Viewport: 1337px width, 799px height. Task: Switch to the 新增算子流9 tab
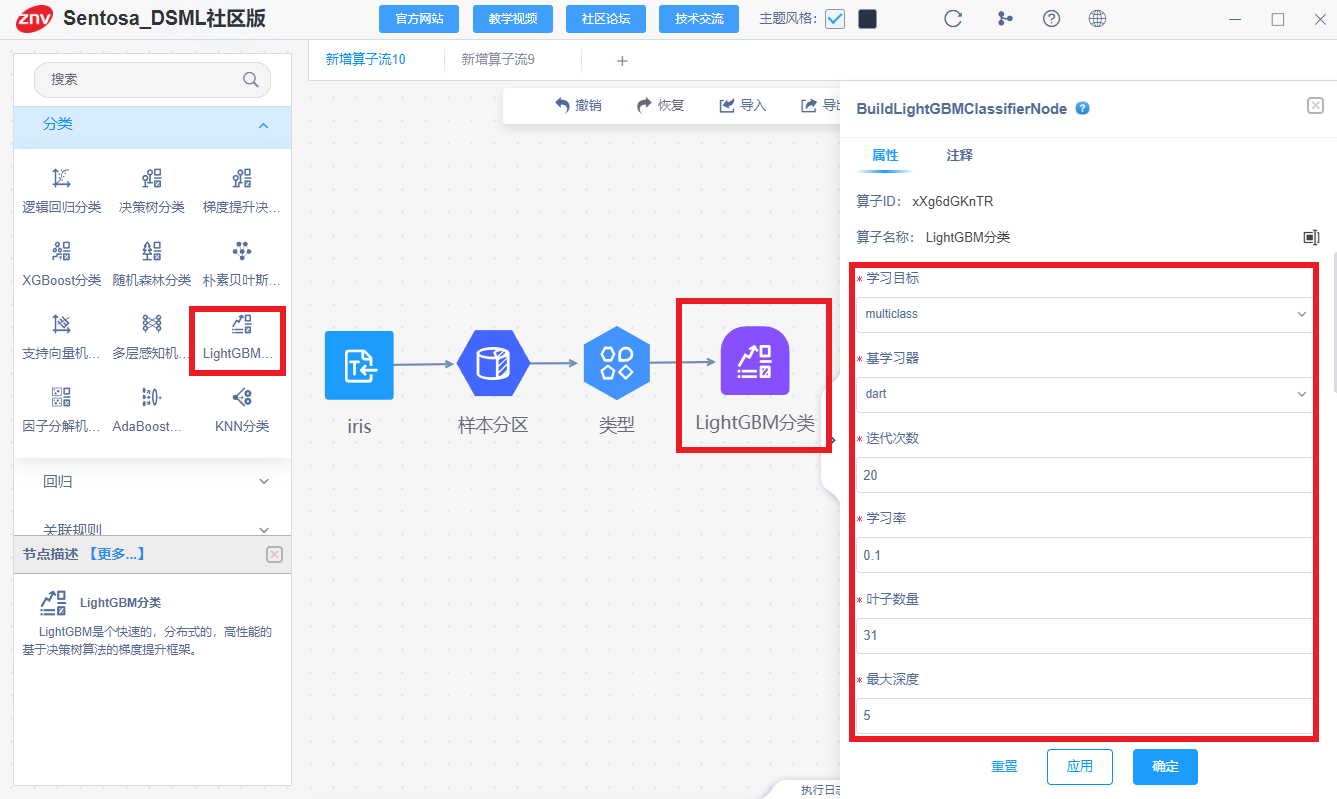pos(498,60)
